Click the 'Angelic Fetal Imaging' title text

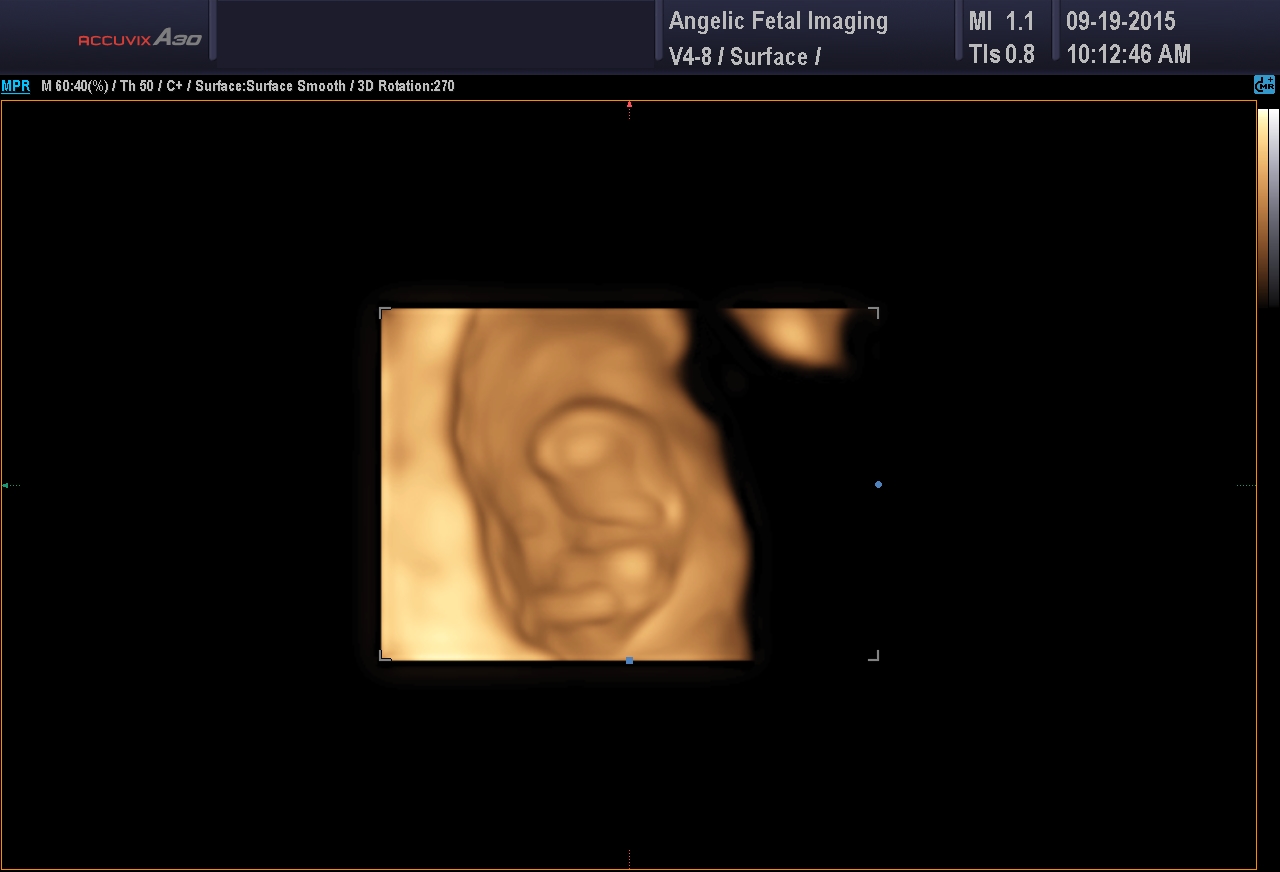click(778, 21)
